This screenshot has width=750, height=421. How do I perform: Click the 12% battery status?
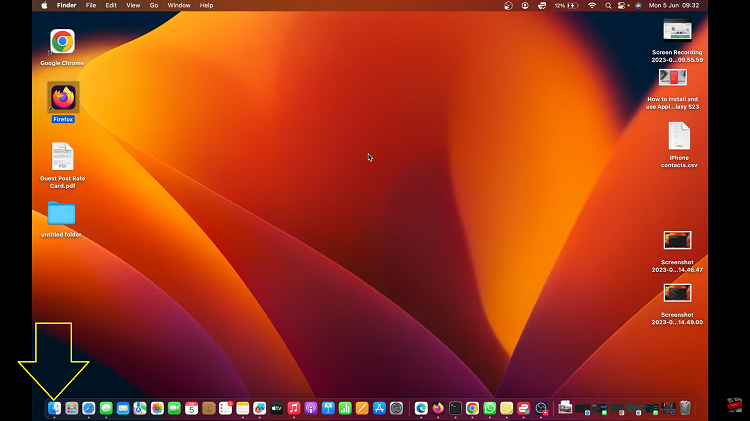point(566,5)
